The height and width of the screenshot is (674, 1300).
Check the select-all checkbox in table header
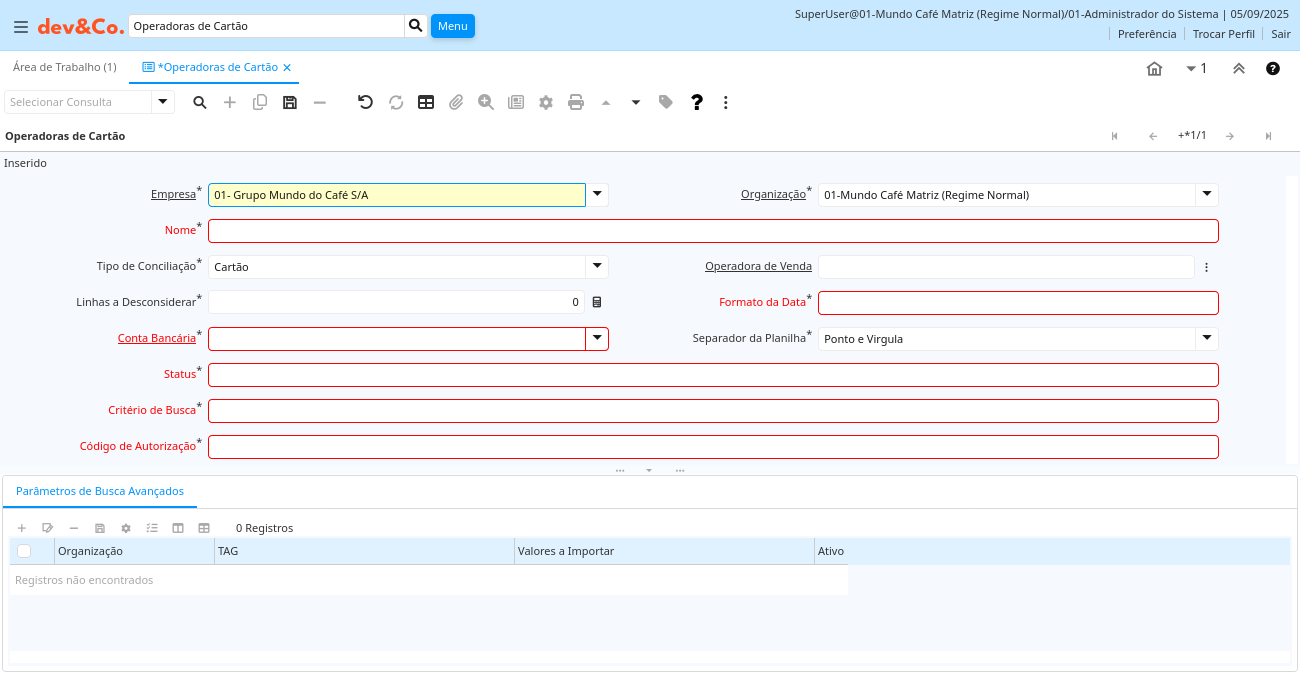24,551
